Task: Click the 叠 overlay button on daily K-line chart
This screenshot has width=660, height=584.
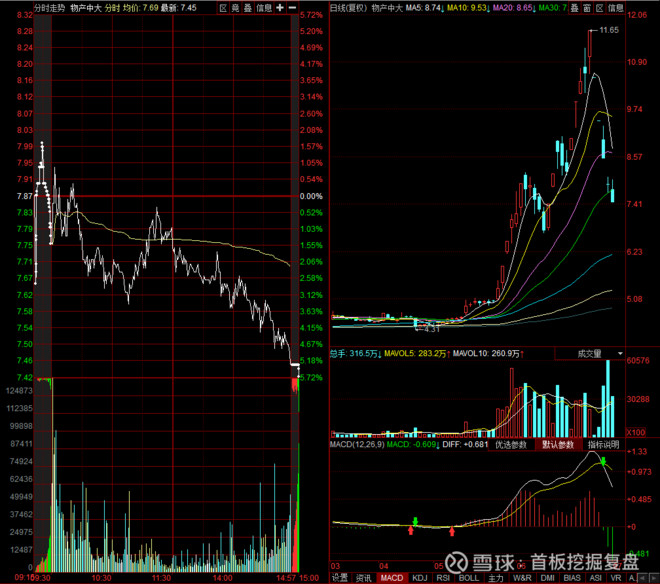Action: (x=575, y=8)
